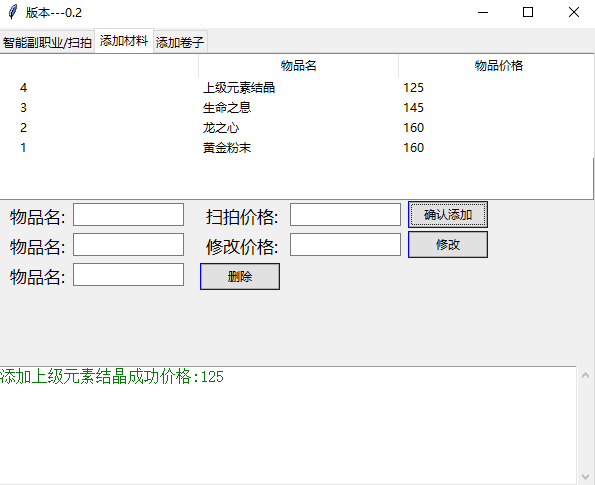Viewport: 595px width, 485px height.
Task: Click row number 4 cell
Action: pyautogui.click(x=23, y=88)
